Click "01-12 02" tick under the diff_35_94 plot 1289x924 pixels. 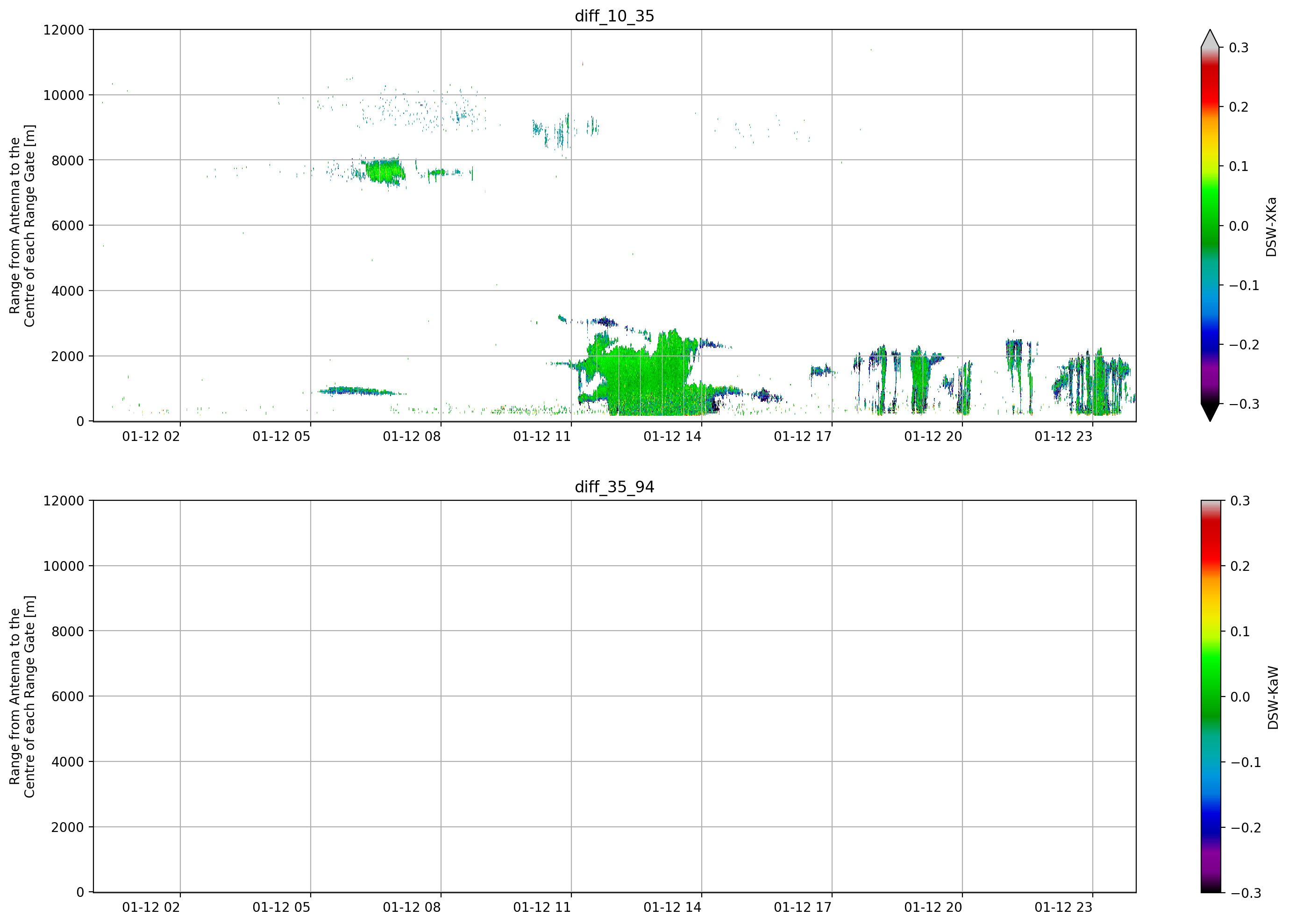(151, 908)
